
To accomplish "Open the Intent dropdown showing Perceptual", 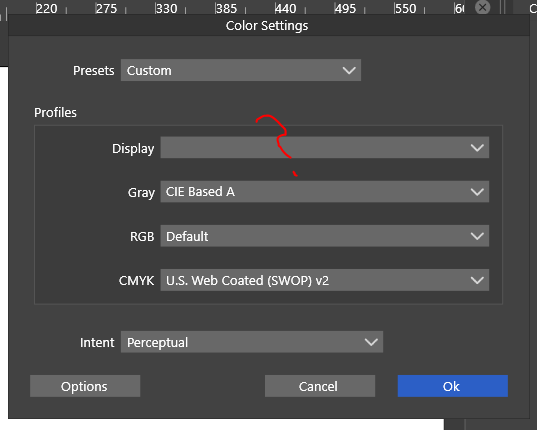I will (x=252, y=342).
